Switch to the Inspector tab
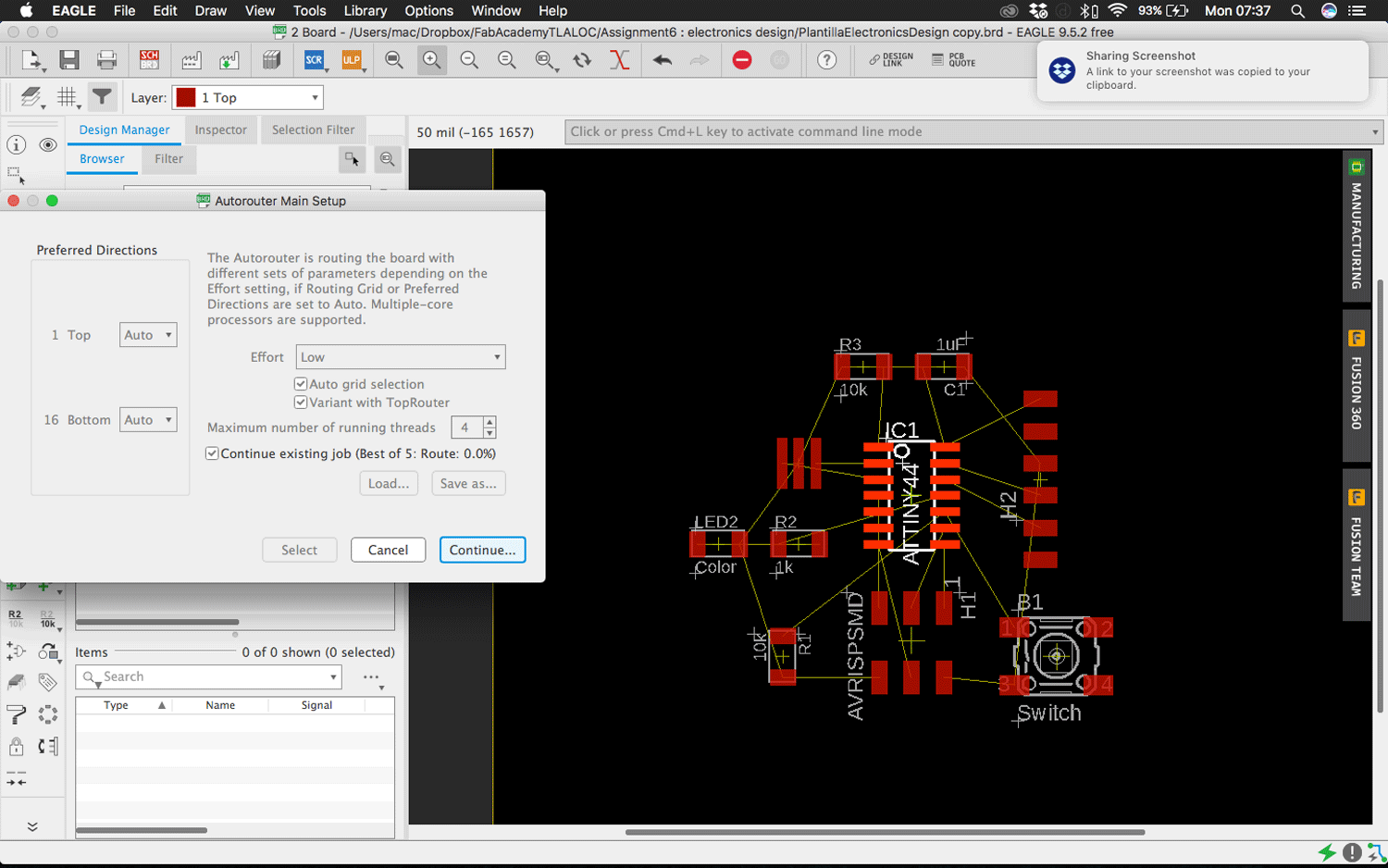Image resolution: width=1388 pixels, height=868 pixels. coord(220,130)
